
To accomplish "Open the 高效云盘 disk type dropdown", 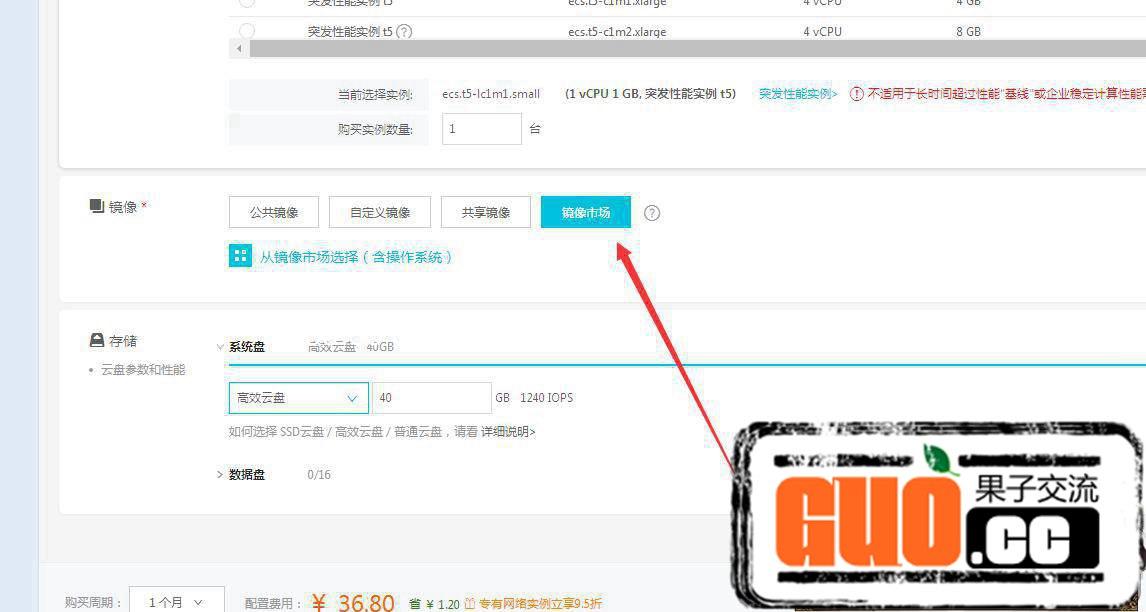I will [298, 398].
